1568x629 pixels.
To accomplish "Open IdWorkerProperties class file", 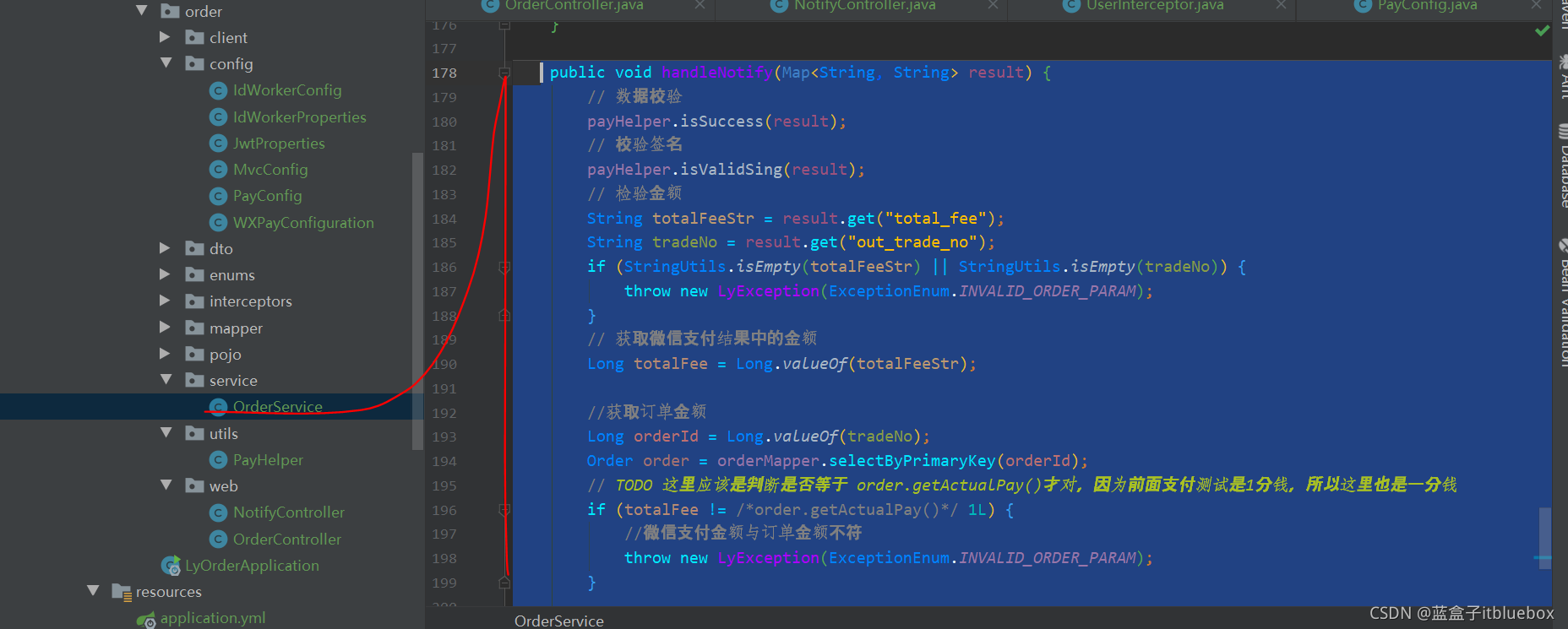I will [300, 117].
